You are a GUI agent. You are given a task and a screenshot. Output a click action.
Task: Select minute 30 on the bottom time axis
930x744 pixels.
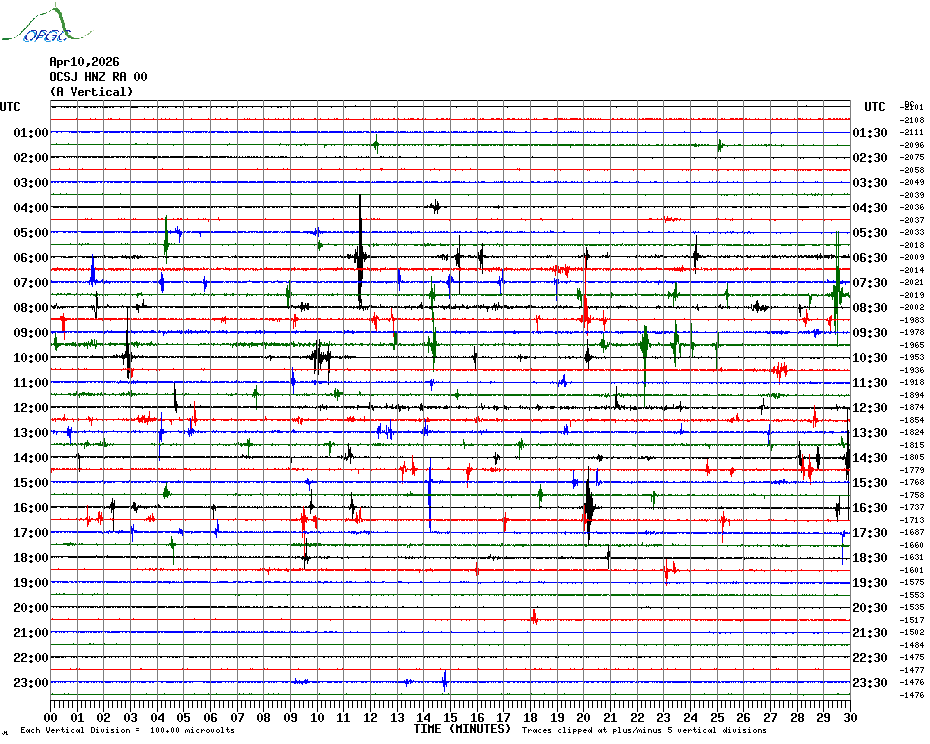[849, 717]
